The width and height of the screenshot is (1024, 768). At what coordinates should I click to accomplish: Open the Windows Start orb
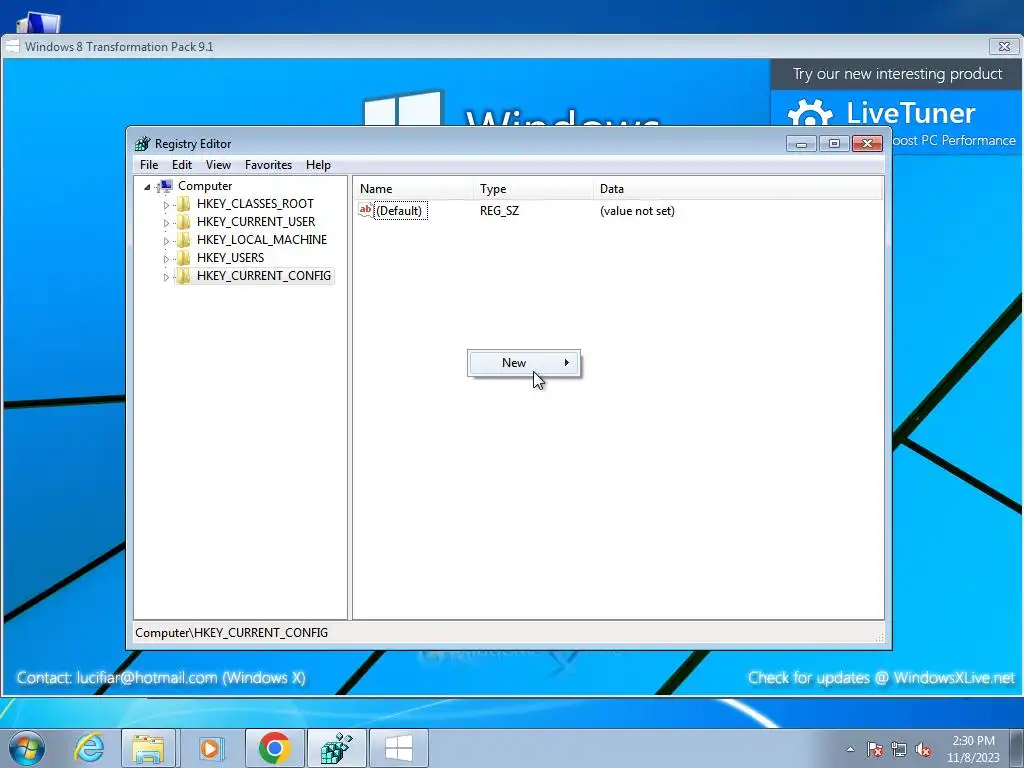pos(27,748)
